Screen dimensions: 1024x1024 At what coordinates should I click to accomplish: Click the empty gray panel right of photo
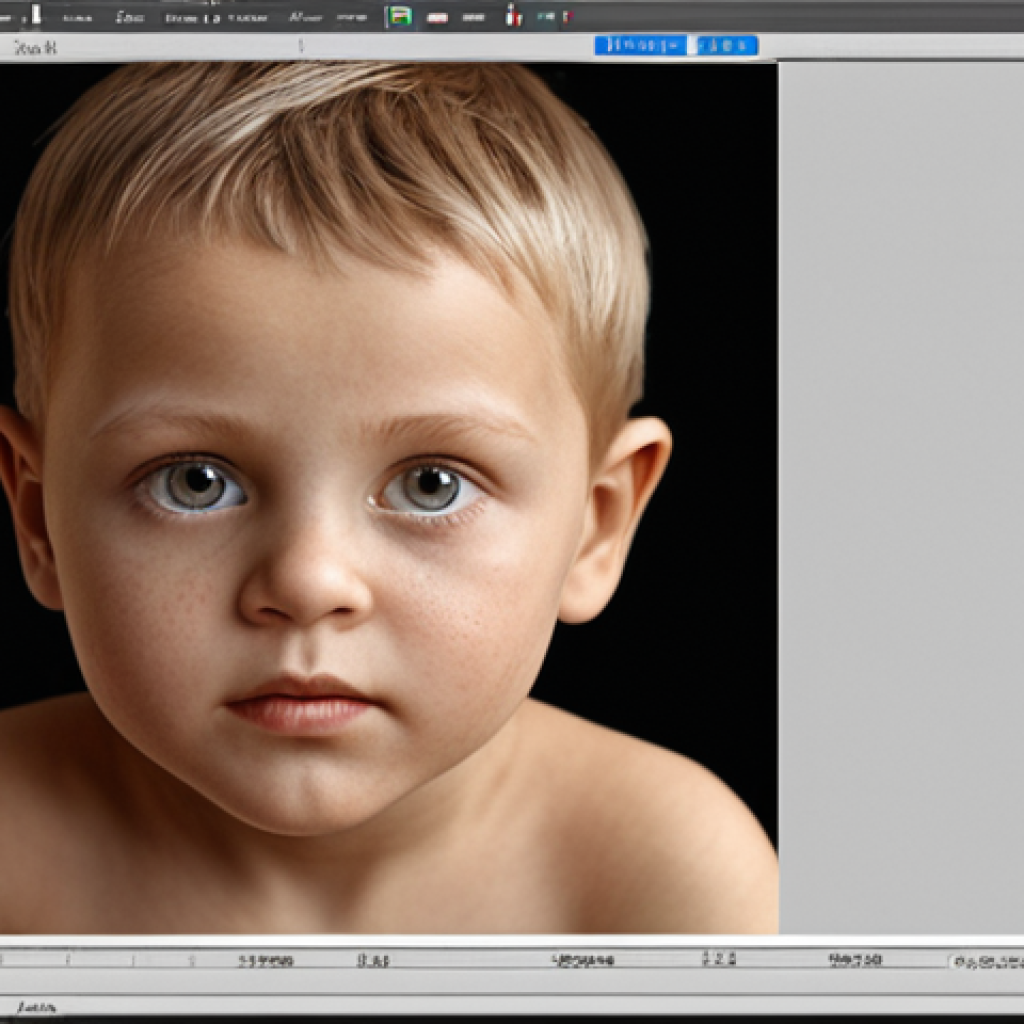tap(900, 500)
